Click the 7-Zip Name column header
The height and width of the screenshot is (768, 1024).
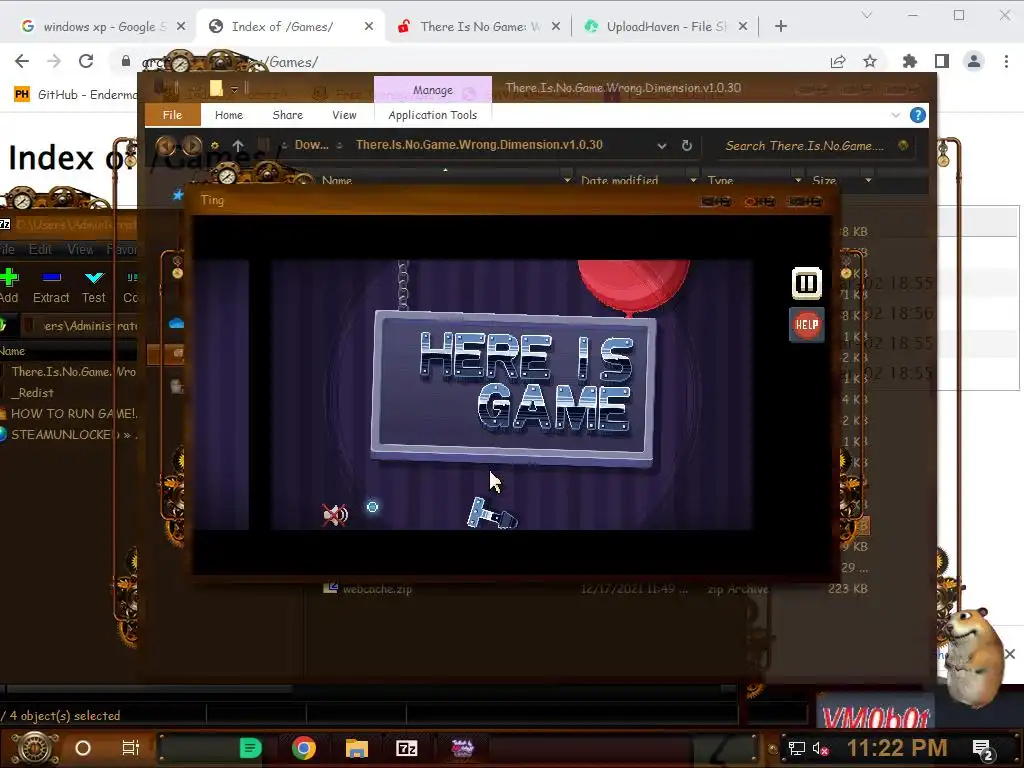click(13, 351)
